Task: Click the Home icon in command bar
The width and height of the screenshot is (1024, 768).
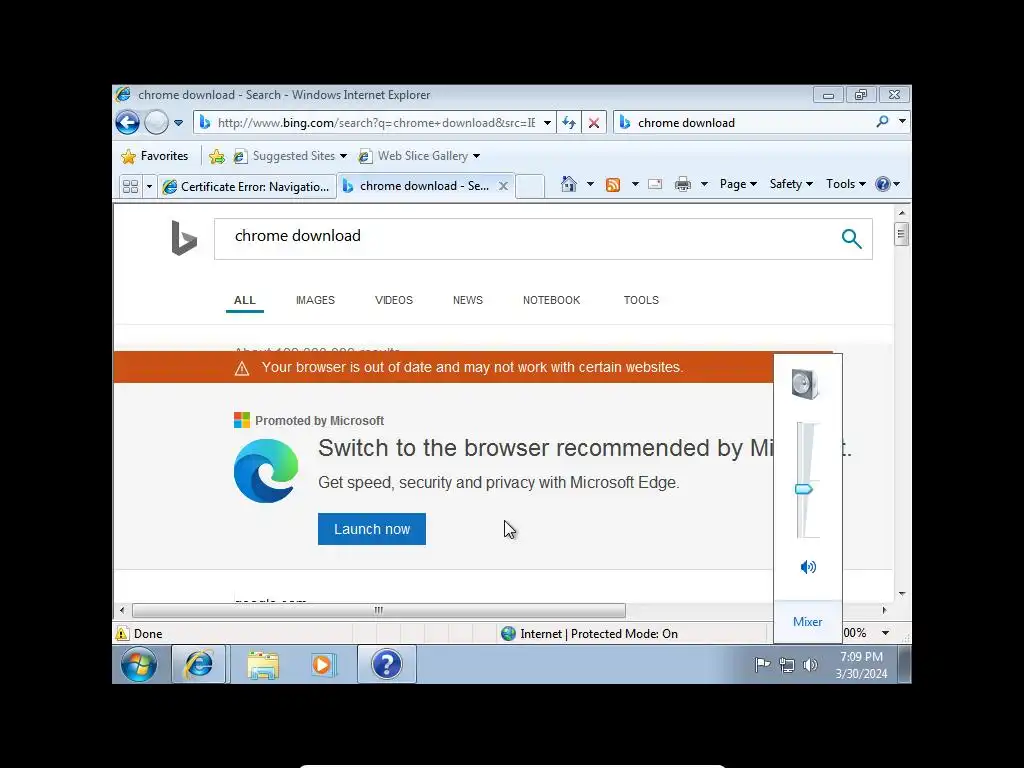Action: 569,184
